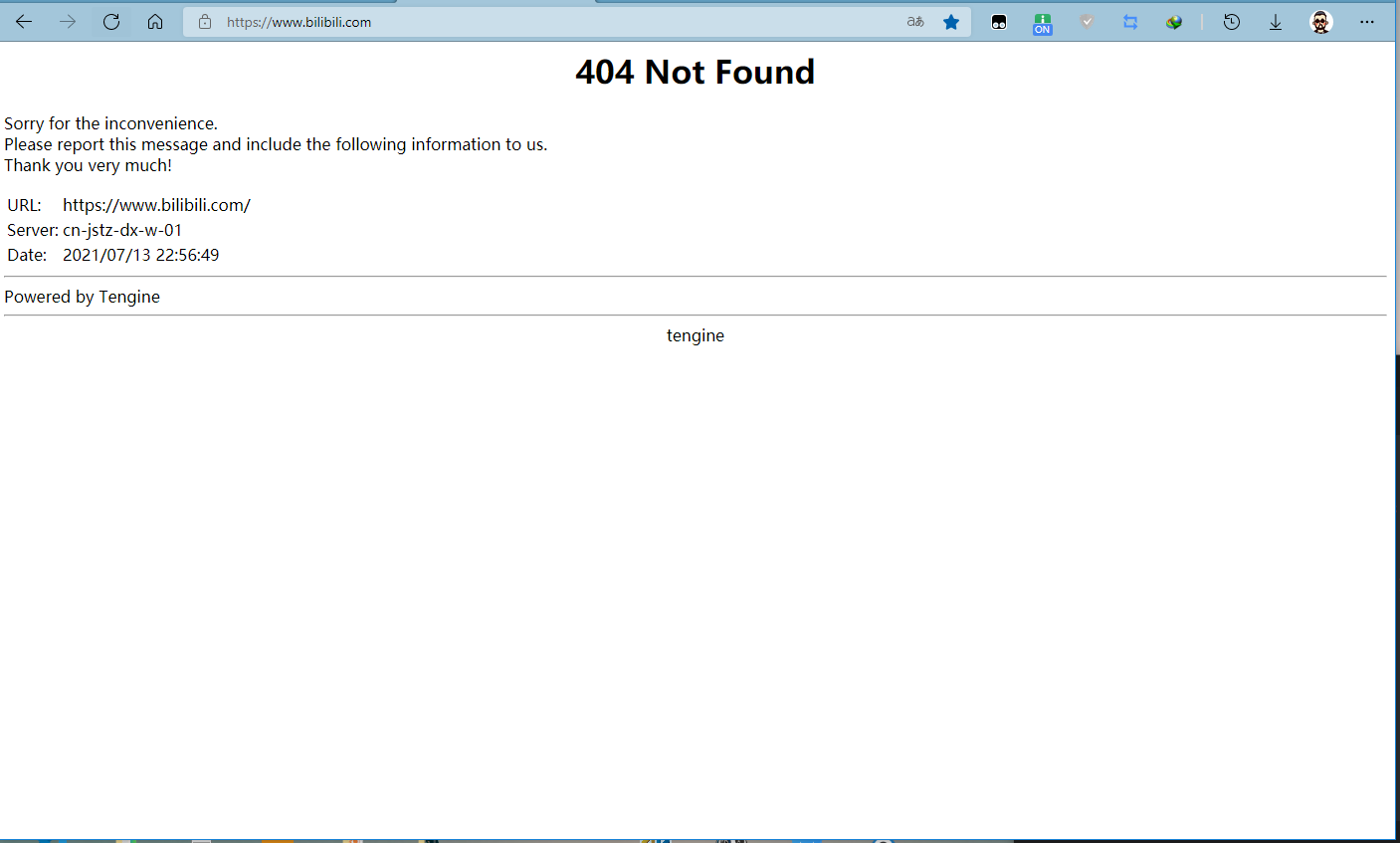
Task: Open the green ON extension icon
Action: click(x=1043, y=23)
